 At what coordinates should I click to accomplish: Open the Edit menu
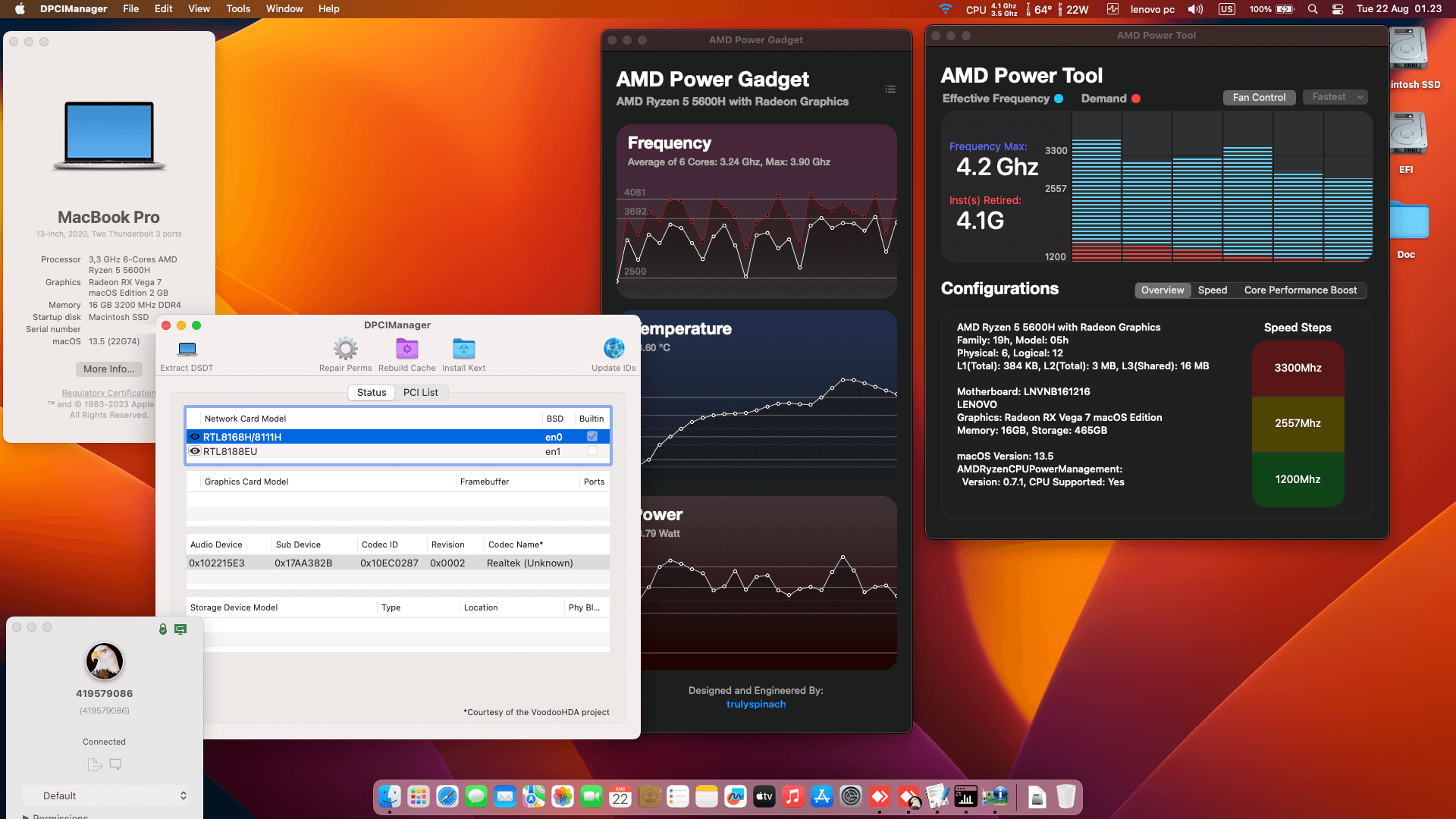coord(163,9)
